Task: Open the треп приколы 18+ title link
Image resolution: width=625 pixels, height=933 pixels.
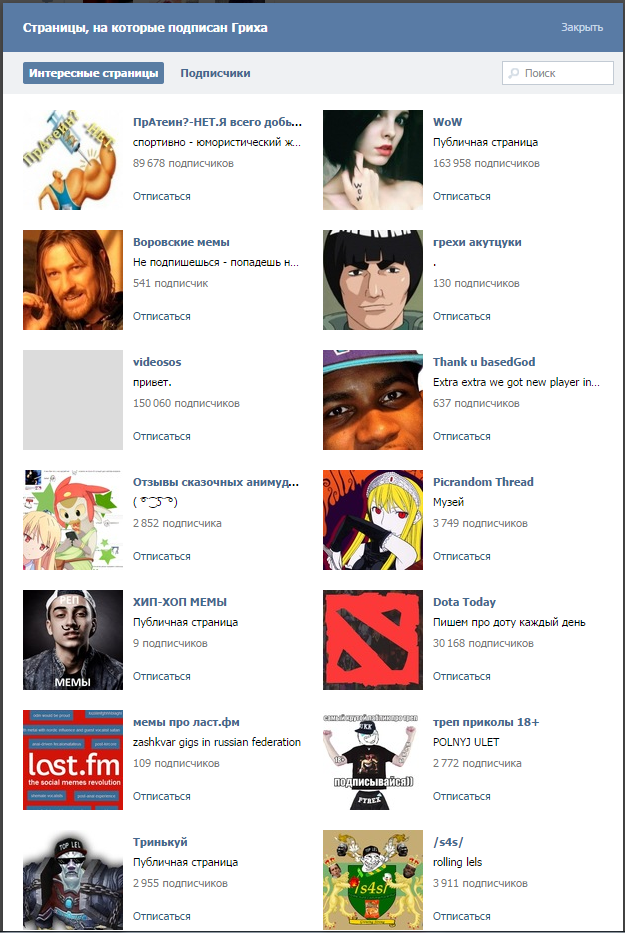Action: tap(486, 722)
